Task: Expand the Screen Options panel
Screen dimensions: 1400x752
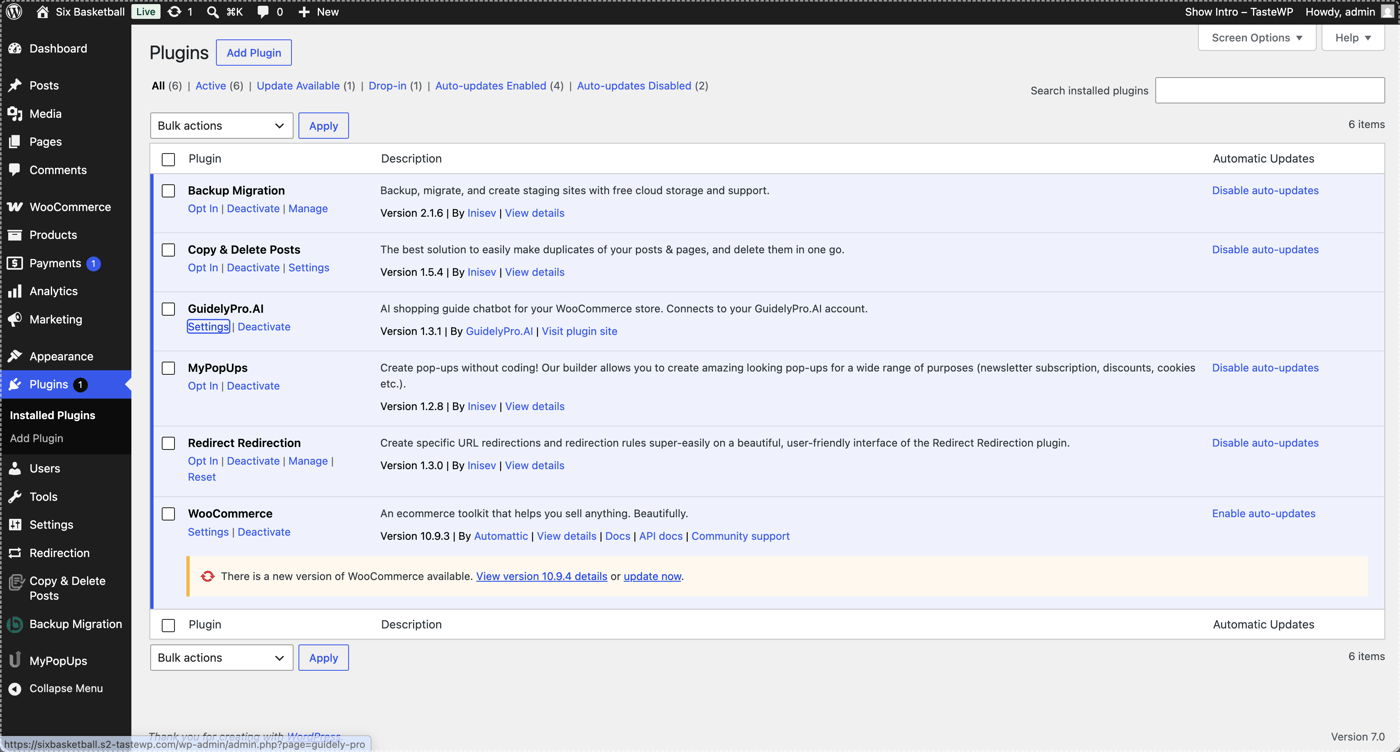Action: pos(1257,38)
